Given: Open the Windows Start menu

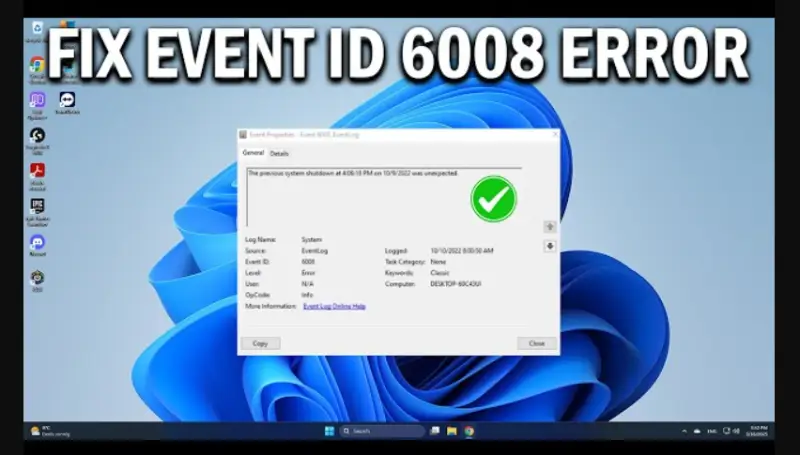Looking at the screenshot, I should [x=330, y=431].
